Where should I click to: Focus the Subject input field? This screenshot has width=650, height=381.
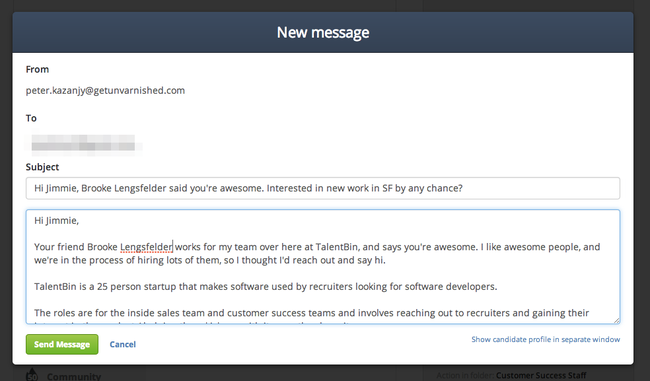(x=323, y=188)
